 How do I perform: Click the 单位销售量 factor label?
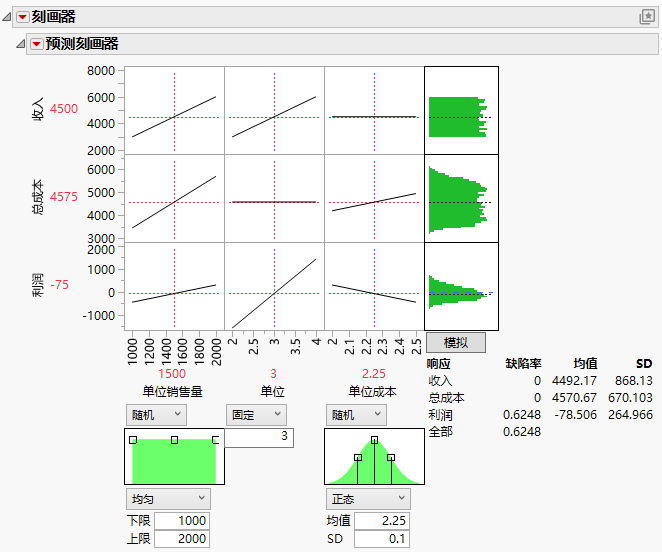(172, 392)
